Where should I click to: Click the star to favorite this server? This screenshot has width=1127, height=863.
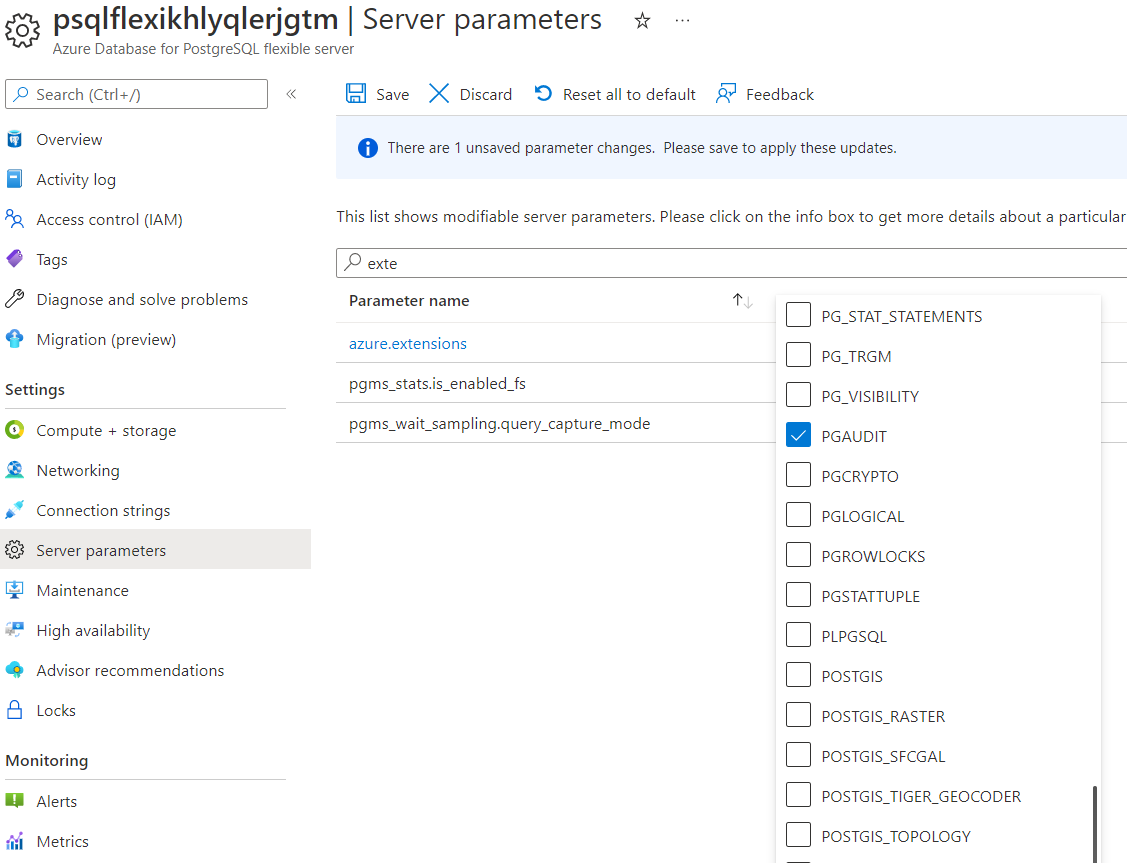click(641, 20)
